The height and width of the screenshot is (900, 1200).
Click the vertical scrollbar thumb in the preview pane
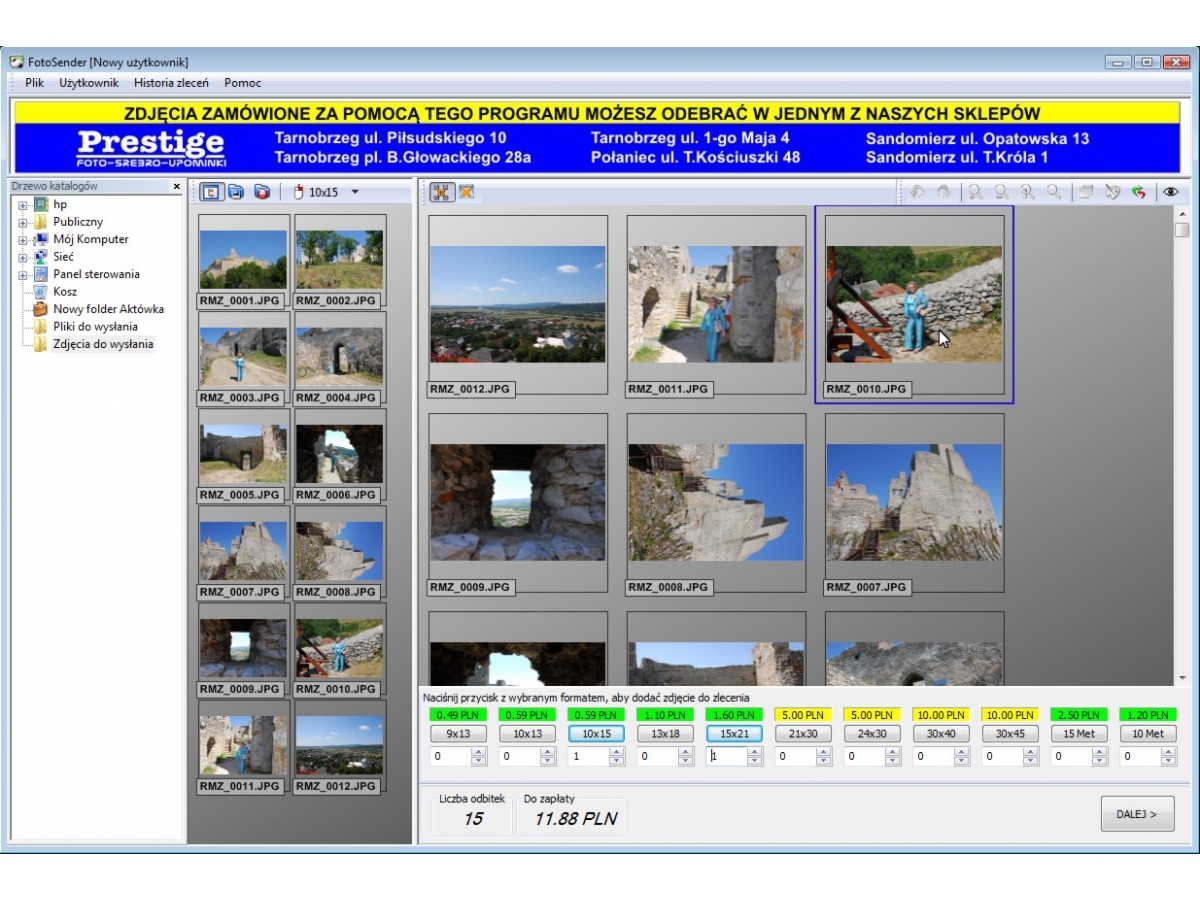[1182, 230]
